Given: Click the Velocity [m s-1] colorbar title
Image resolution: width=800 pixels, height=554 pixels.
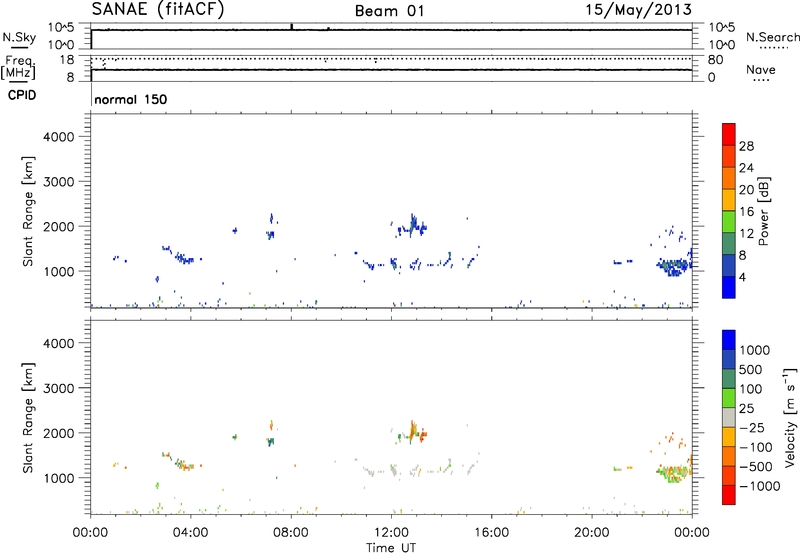Looking at the screenshot, I should point(790,417).
